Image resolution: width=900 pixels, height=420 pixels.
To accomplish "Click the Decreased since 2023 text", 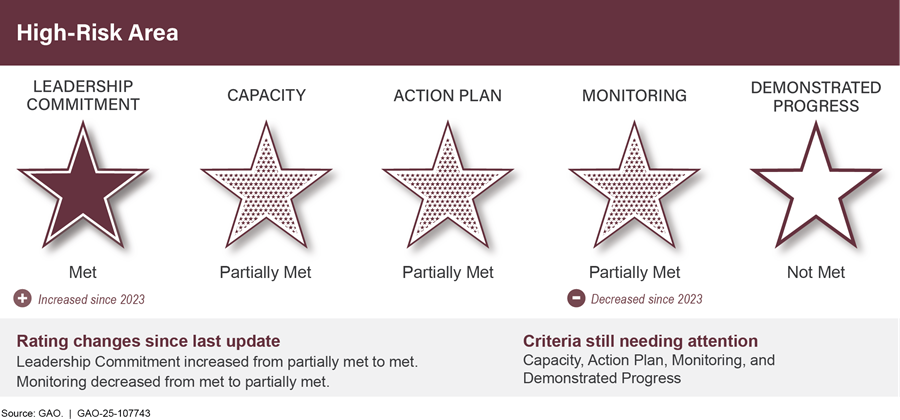I will click(646, 299).
